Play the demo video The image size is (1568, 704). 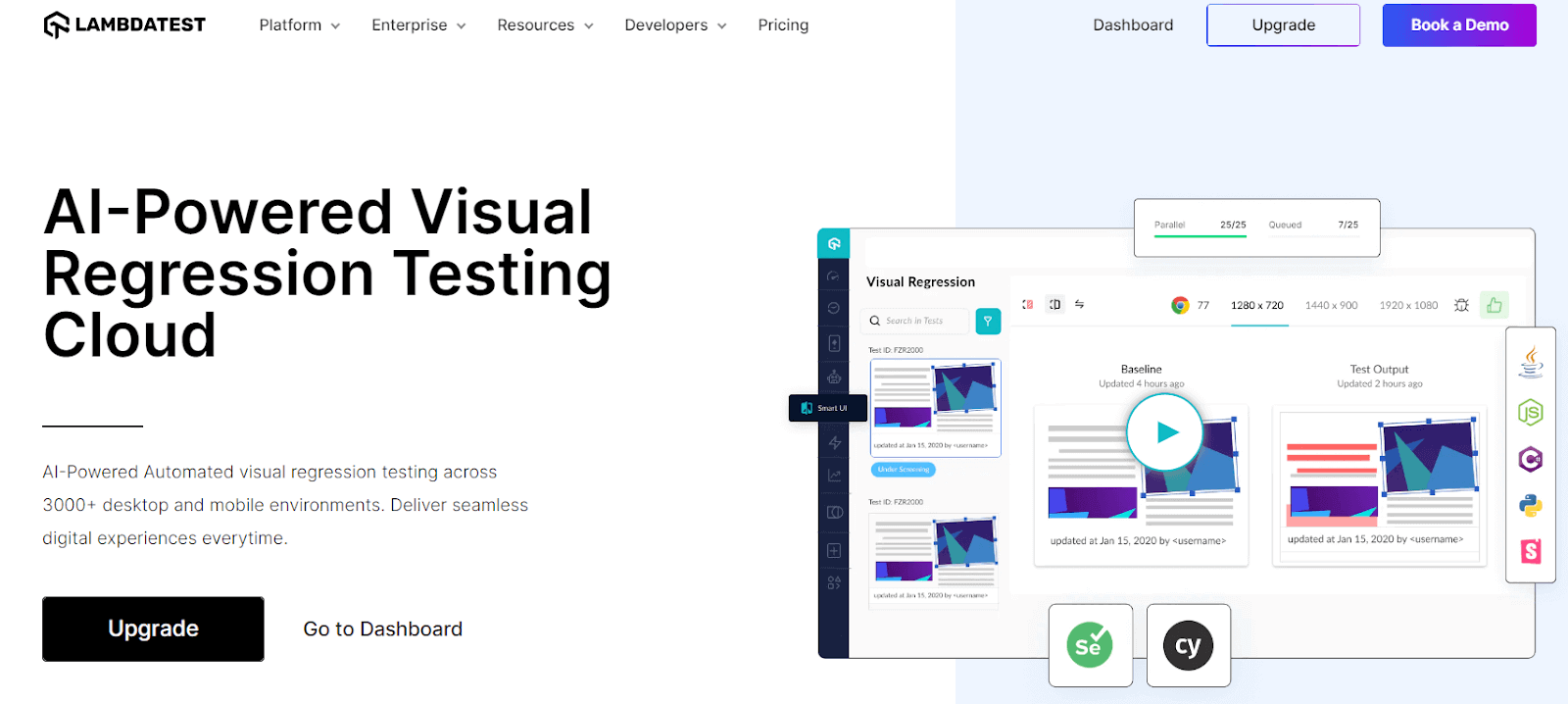pyautogui.click(x=1164, y=432)
